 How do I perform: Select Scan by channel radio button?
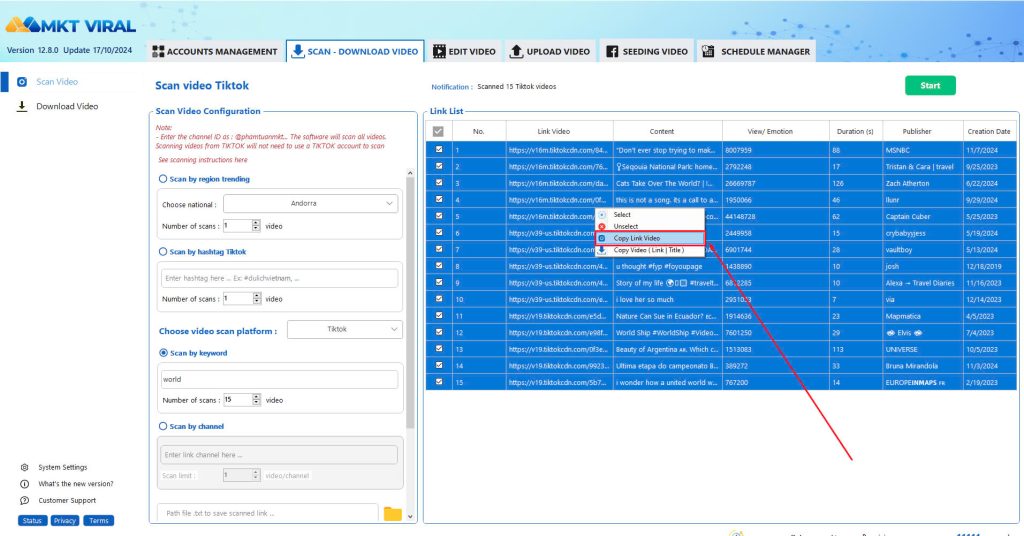[x=163, y=426]
